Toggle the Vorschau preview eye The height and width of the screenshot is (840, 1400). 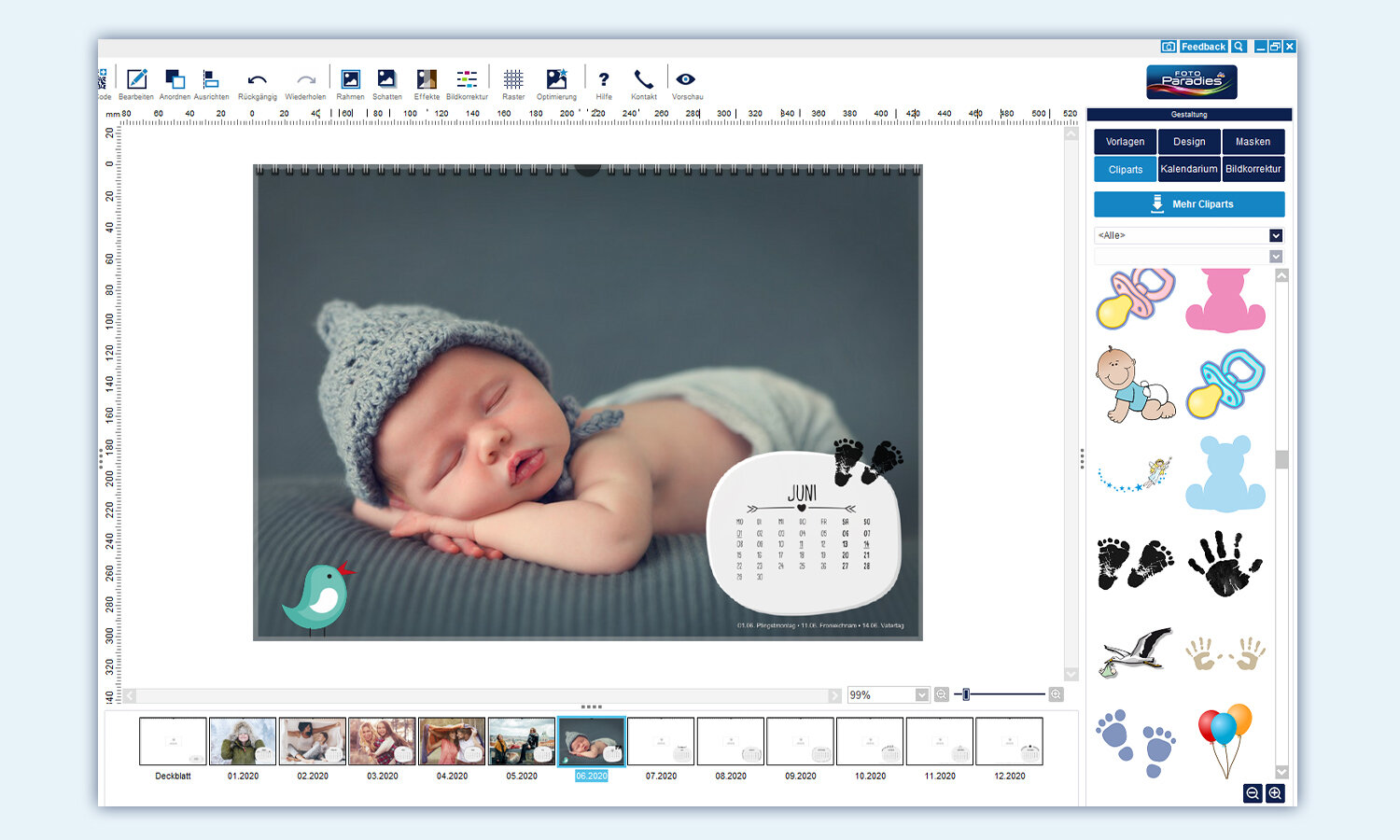pos(686,80)
